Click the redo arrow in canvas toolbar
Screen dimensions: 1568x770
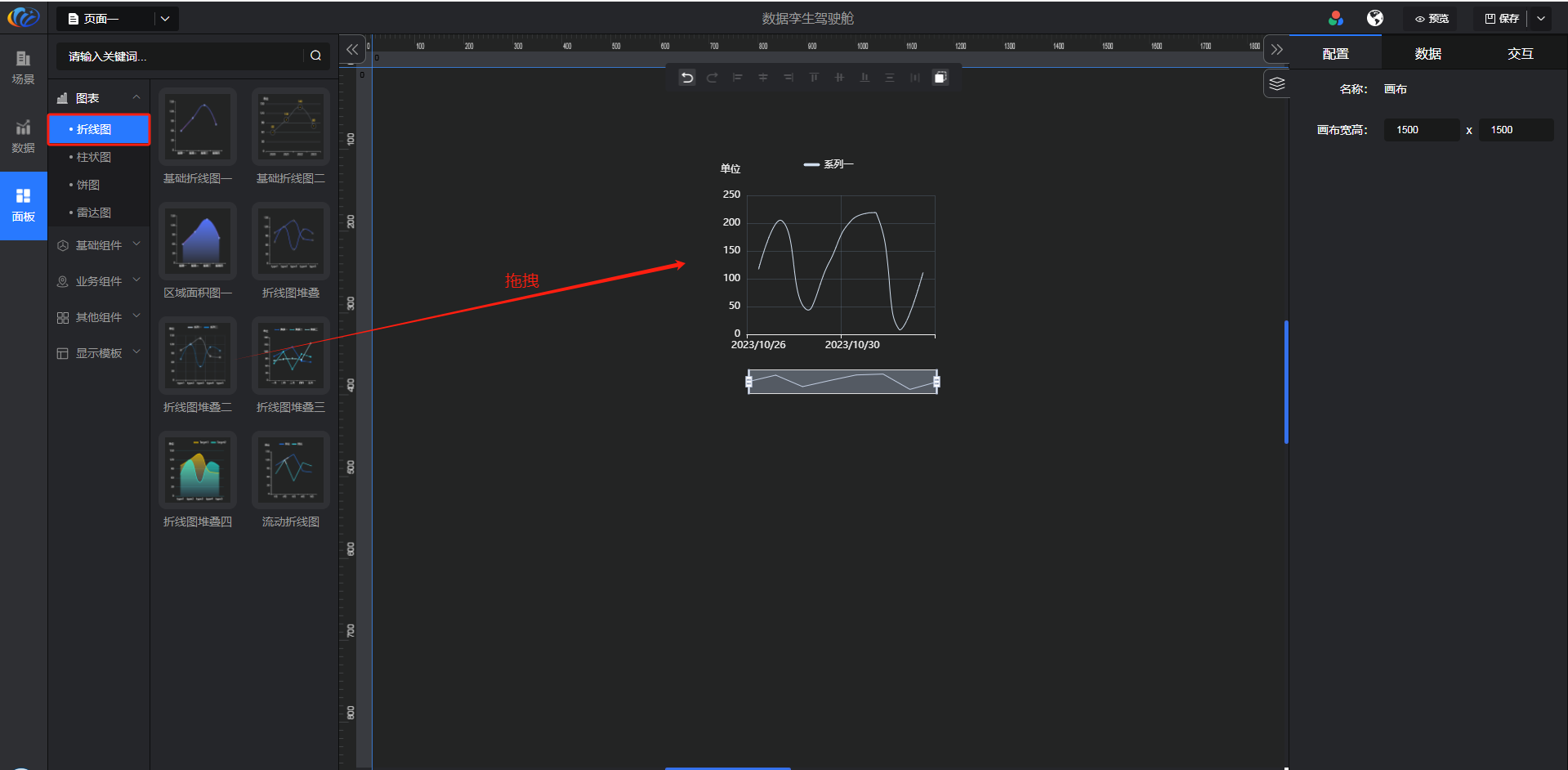click(713, 78)
